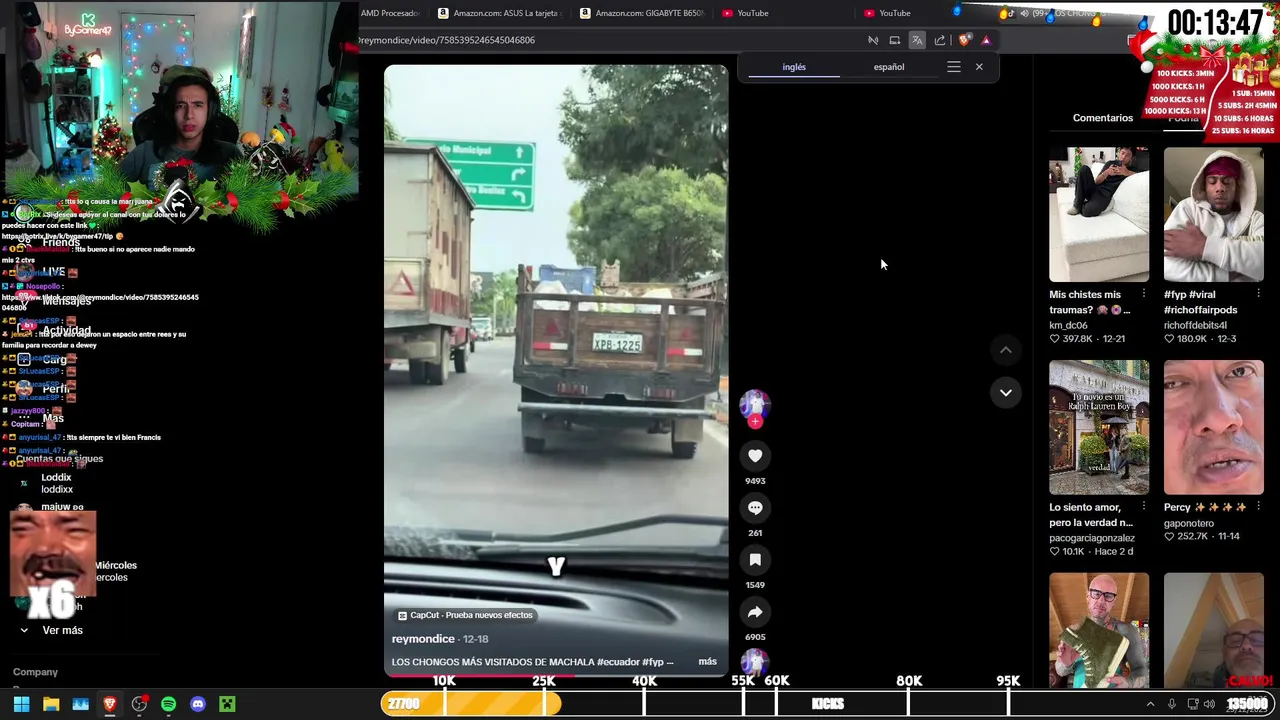Close the translation popup
The height and width of the screenshot is (720, 1280).
979,67
